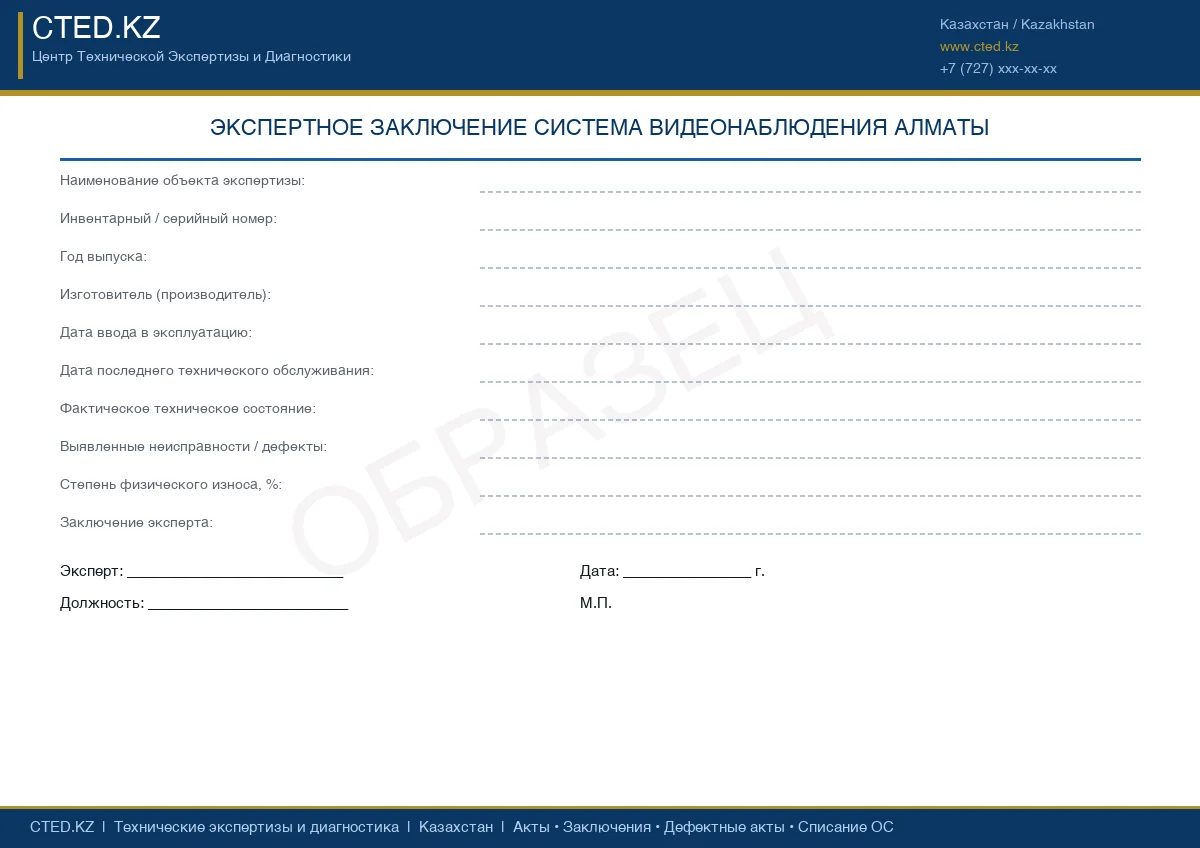Open the www.cted.kz website link
This screenshot has height=848, width=1200.
tap(979, 47)
